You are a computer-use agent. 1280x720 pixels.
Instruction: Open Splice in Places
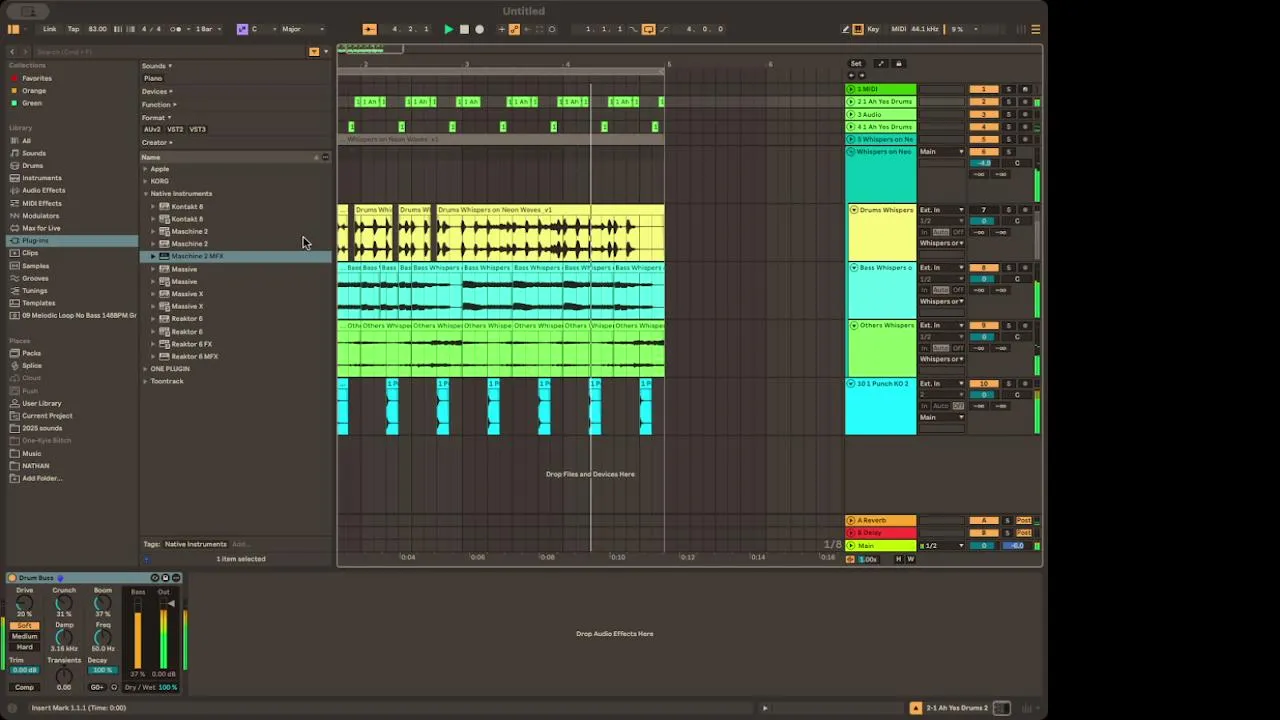tap(32, 366)
